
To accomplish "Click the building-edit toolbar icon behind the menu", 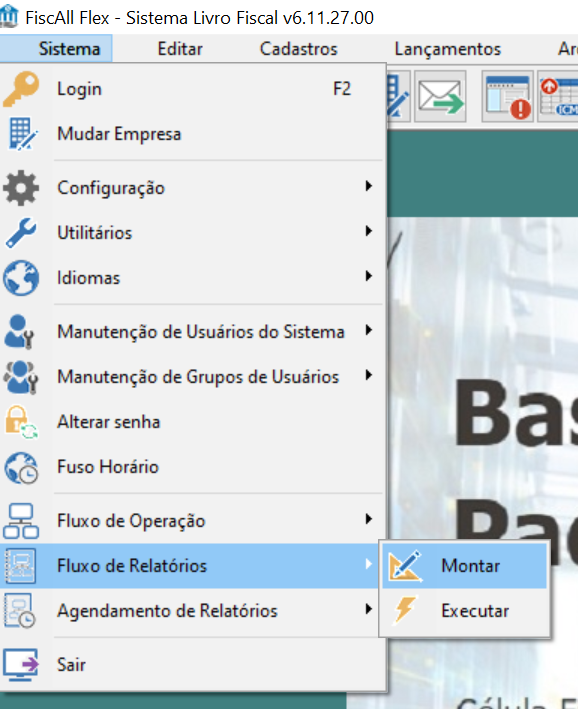I will [398, 96].
